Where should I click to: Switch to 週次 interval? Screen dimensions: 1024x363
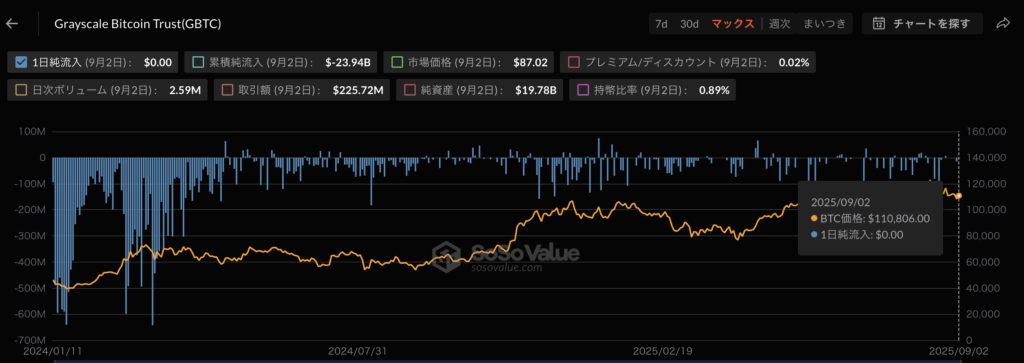point(780,24)
